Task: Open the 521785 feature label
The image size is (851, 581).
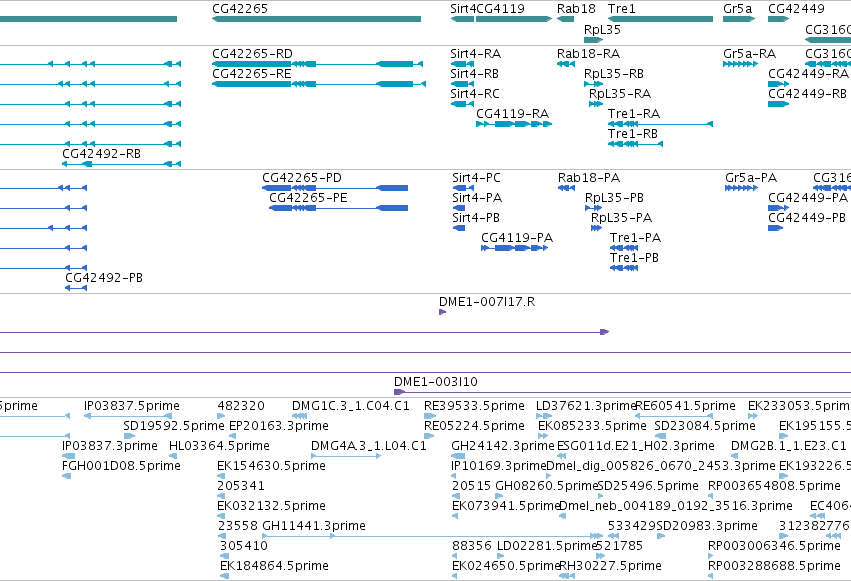Action: click(x=619, y=546)
